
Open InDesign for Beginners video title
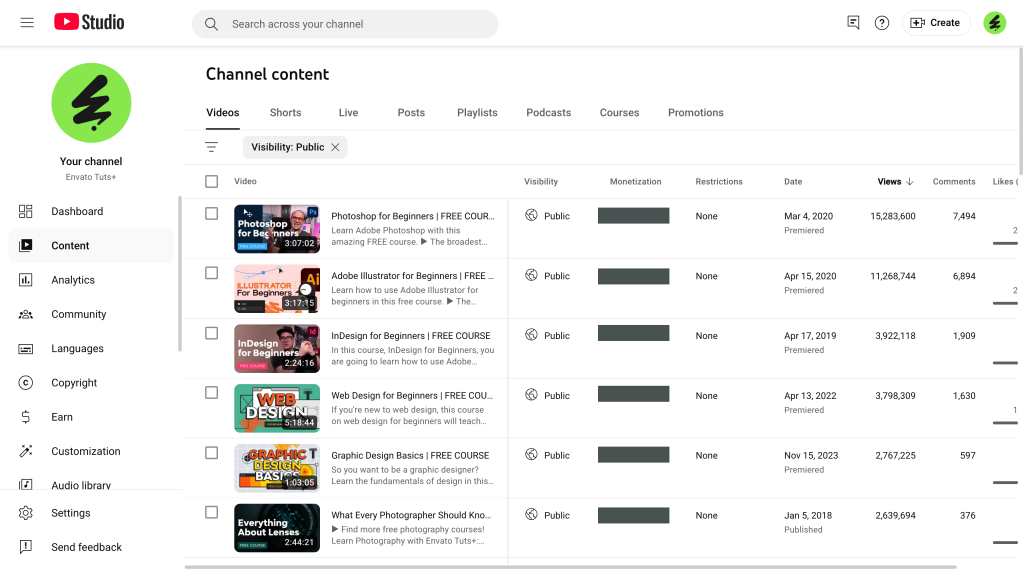411,336
